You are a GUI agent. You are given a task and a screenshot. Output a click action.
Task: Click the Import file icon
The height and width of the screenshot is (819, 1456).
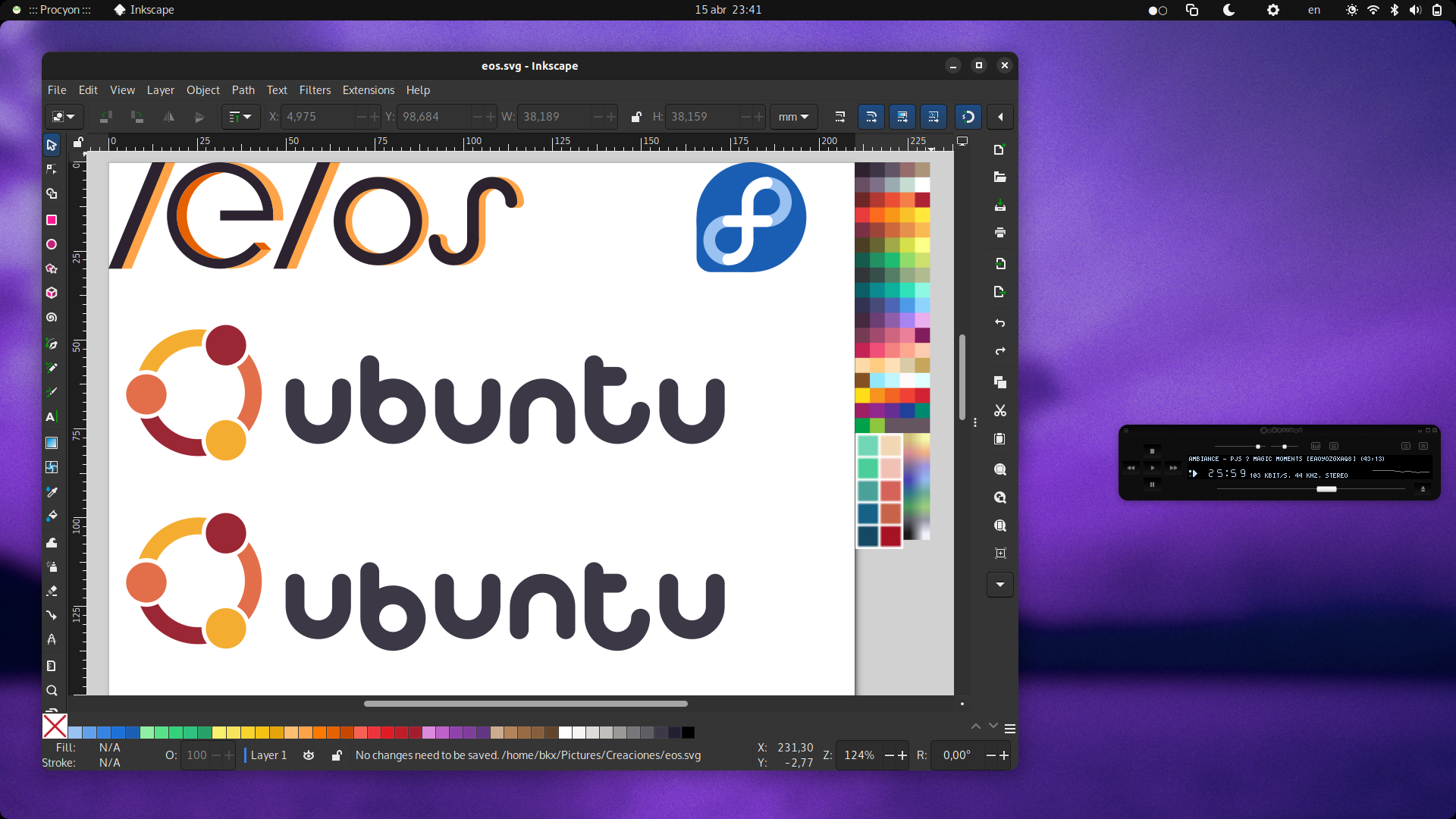(999, 264)
